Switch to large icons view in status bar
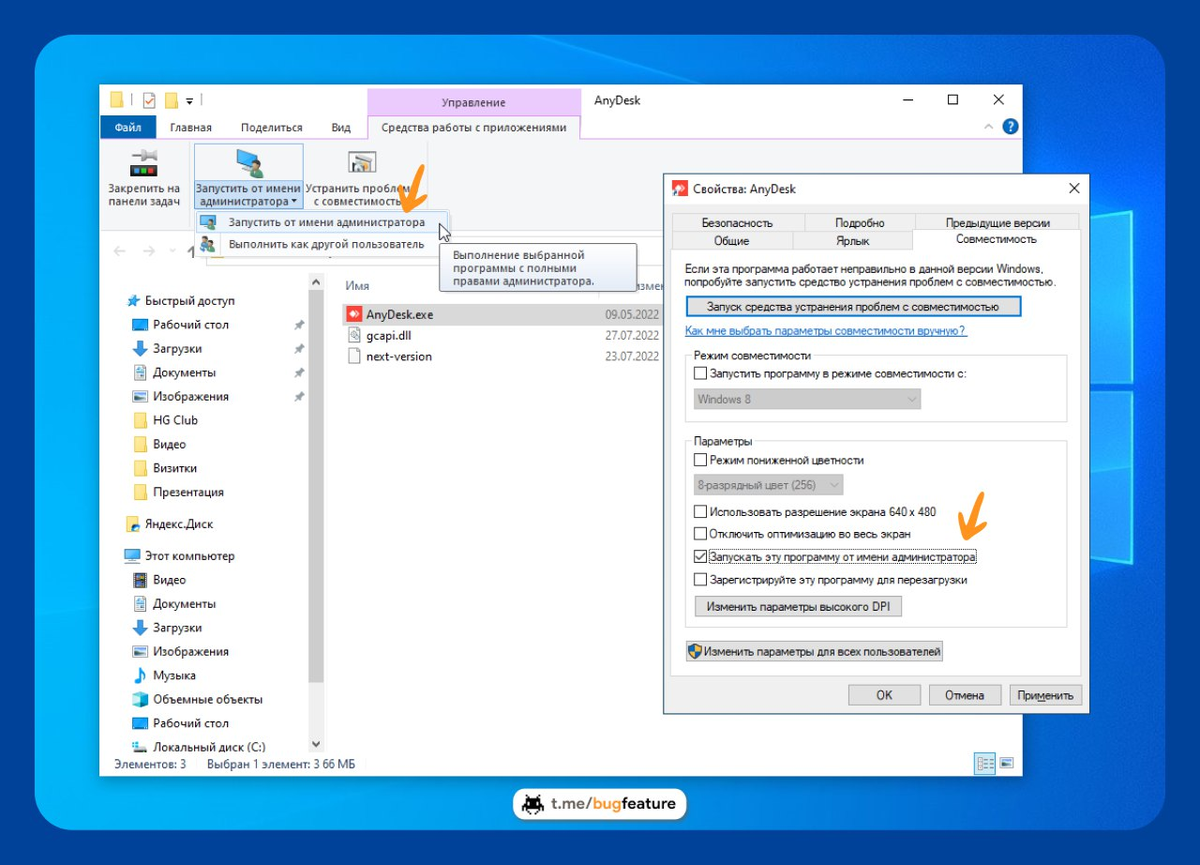 coord(1006,764)
